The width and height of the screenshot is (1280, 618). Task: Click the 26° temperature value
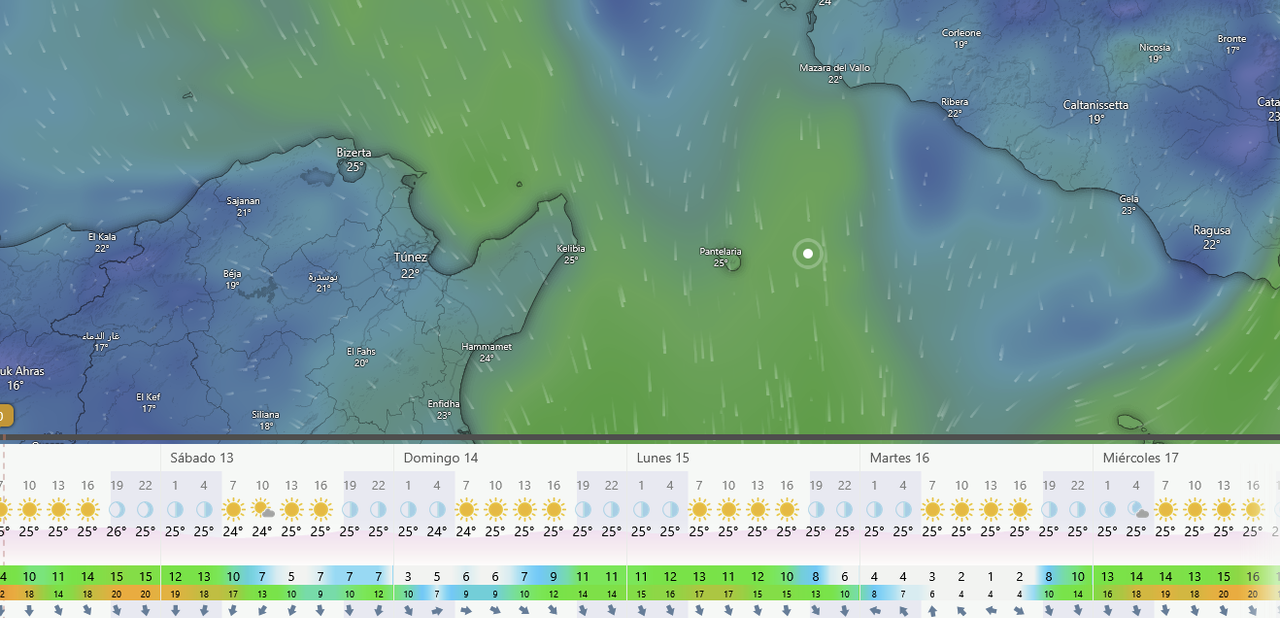click(117, 531)
